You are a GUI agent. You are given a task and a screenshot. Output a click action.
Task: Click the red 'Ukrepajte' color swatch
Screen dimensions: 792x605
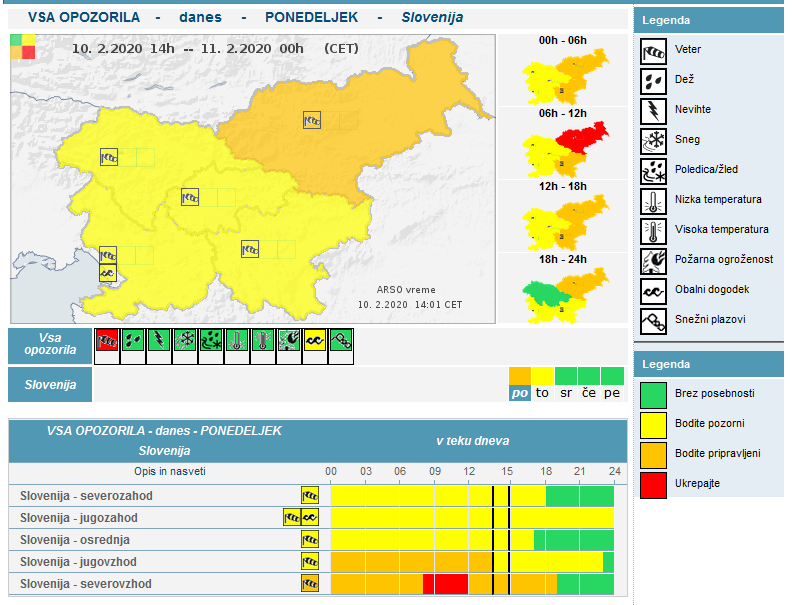click(653, 485)
